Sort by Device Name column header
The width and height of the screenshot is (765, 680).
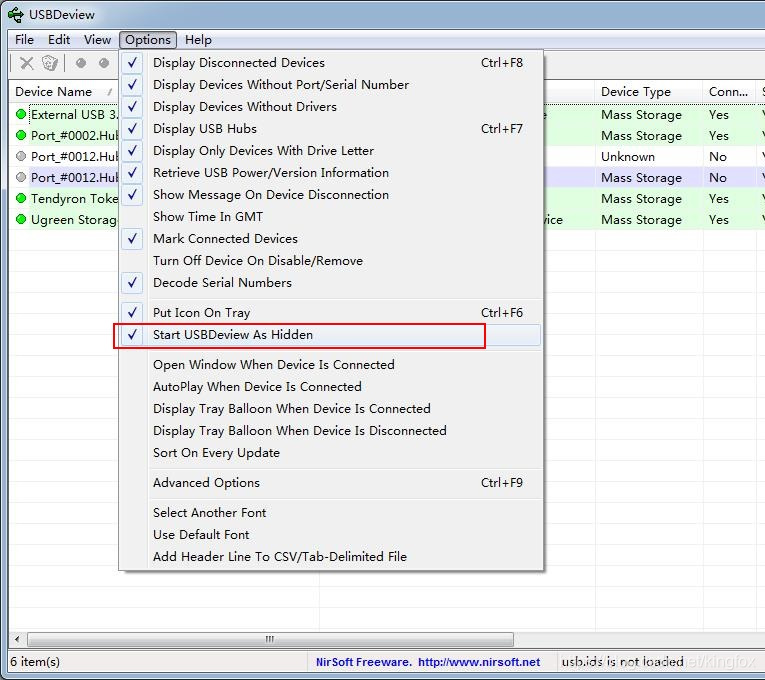(63, 92)
